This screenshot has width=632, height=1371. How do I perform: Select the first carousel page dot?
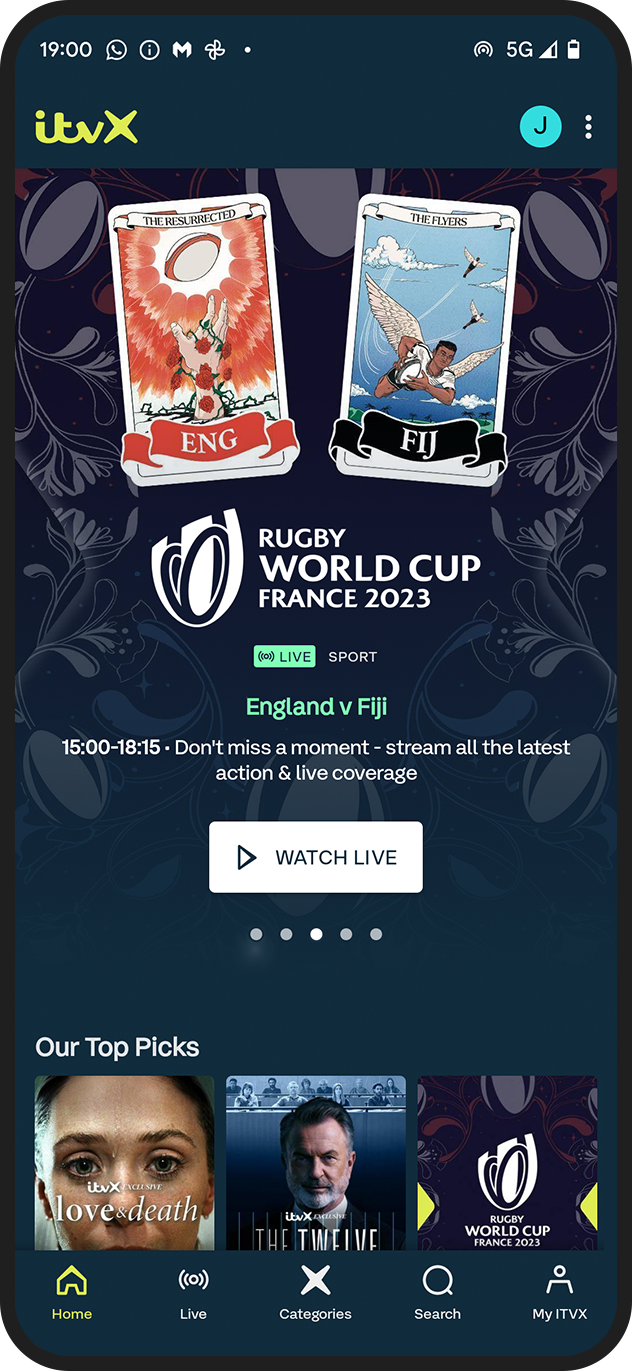pos(256,934)
